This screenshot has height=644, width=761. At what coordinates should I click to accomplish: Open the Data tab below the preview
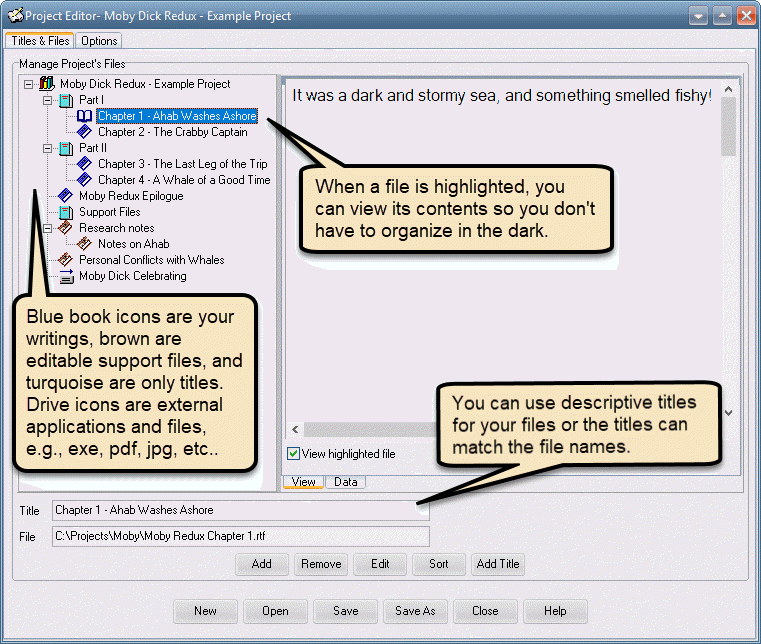[x=345, y=482]
